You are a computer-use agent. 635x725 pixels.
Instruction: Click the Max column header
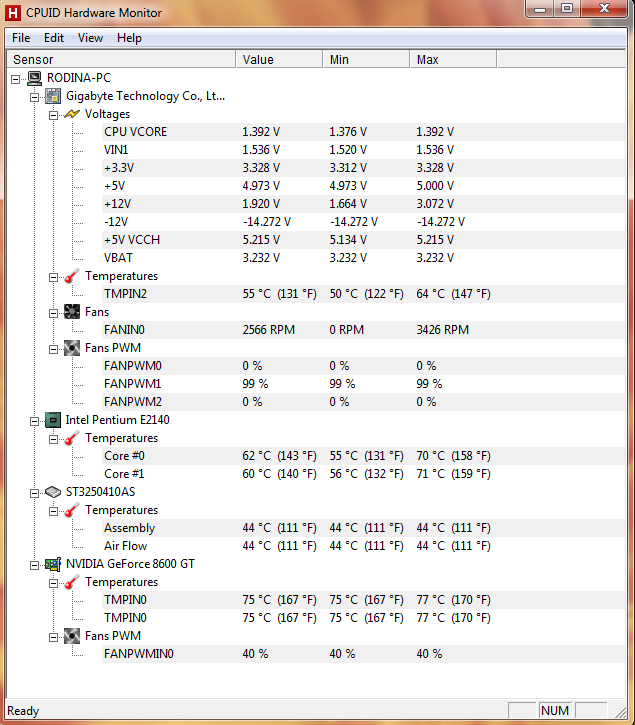click(x=453, y=60)
